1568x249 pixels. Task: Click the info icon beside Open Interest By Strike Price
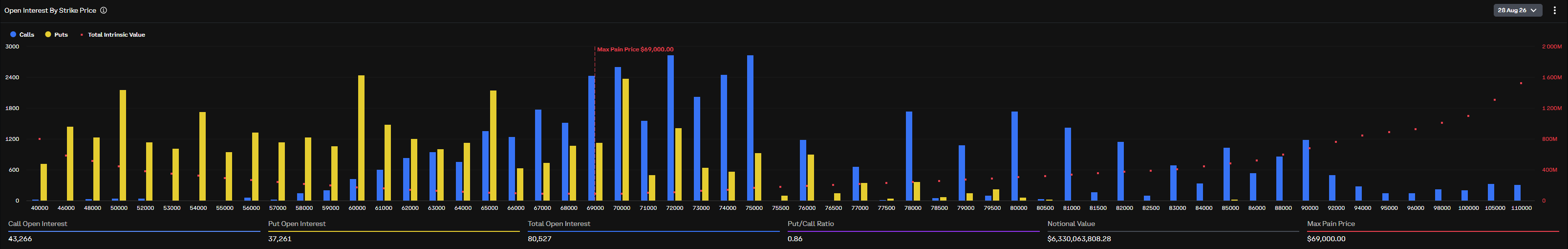click(x=104, y=10)
